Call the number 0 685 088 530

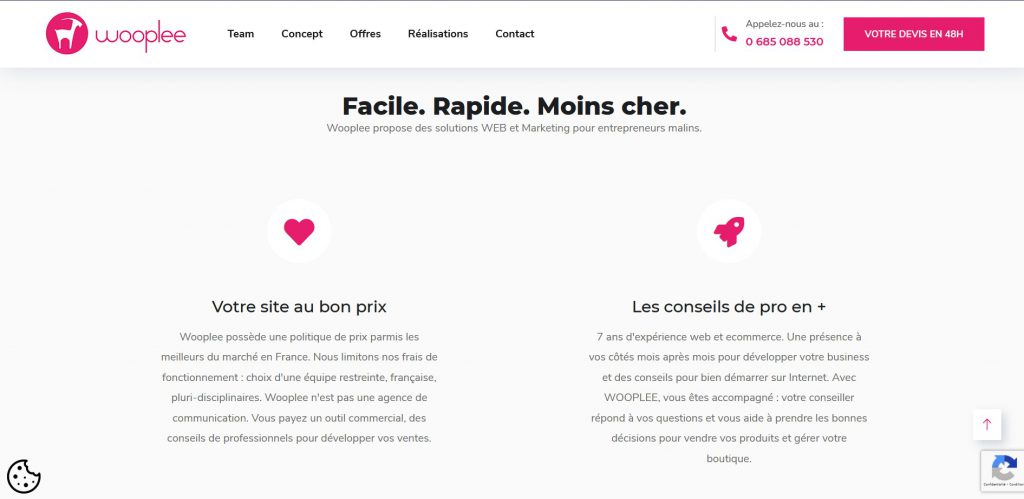784,42
